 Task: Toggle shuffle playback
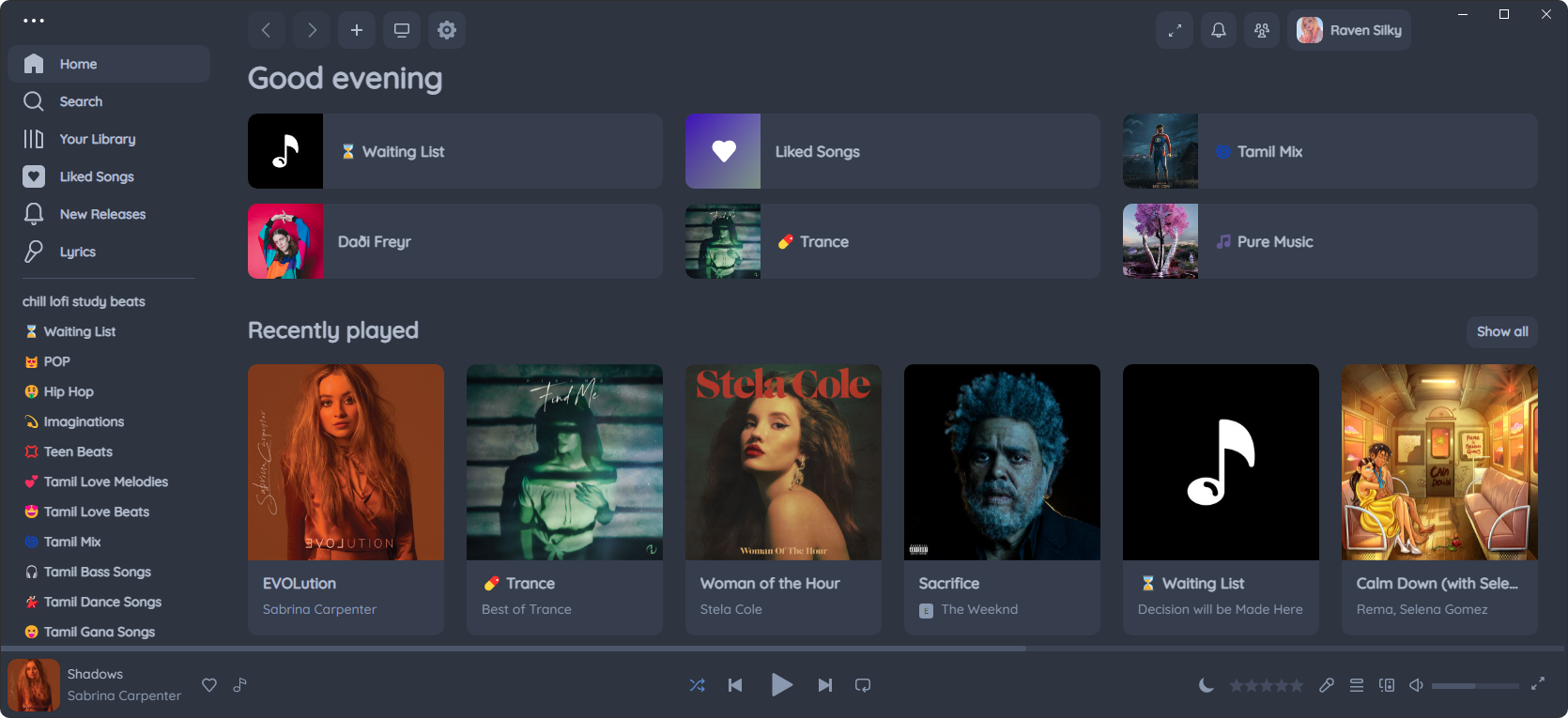(x=698, y=685)
